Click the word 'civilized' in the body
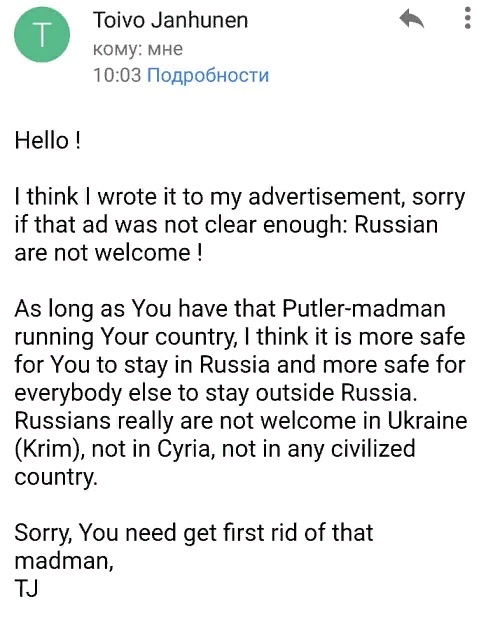Screen dimensions: 486x629 coord(373,449)
